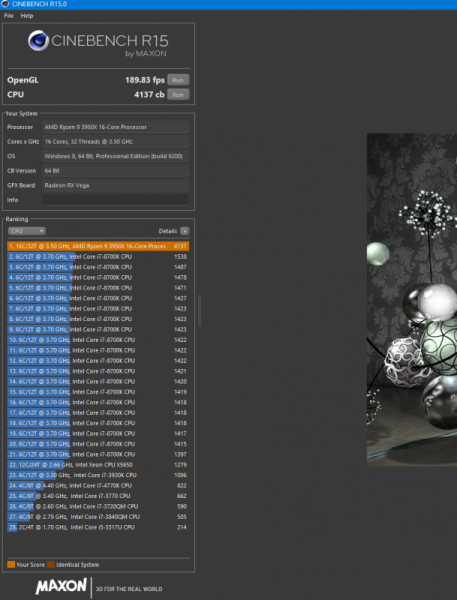
Task: Select rank 19 row scoring 1417
Action: point(98,434)
